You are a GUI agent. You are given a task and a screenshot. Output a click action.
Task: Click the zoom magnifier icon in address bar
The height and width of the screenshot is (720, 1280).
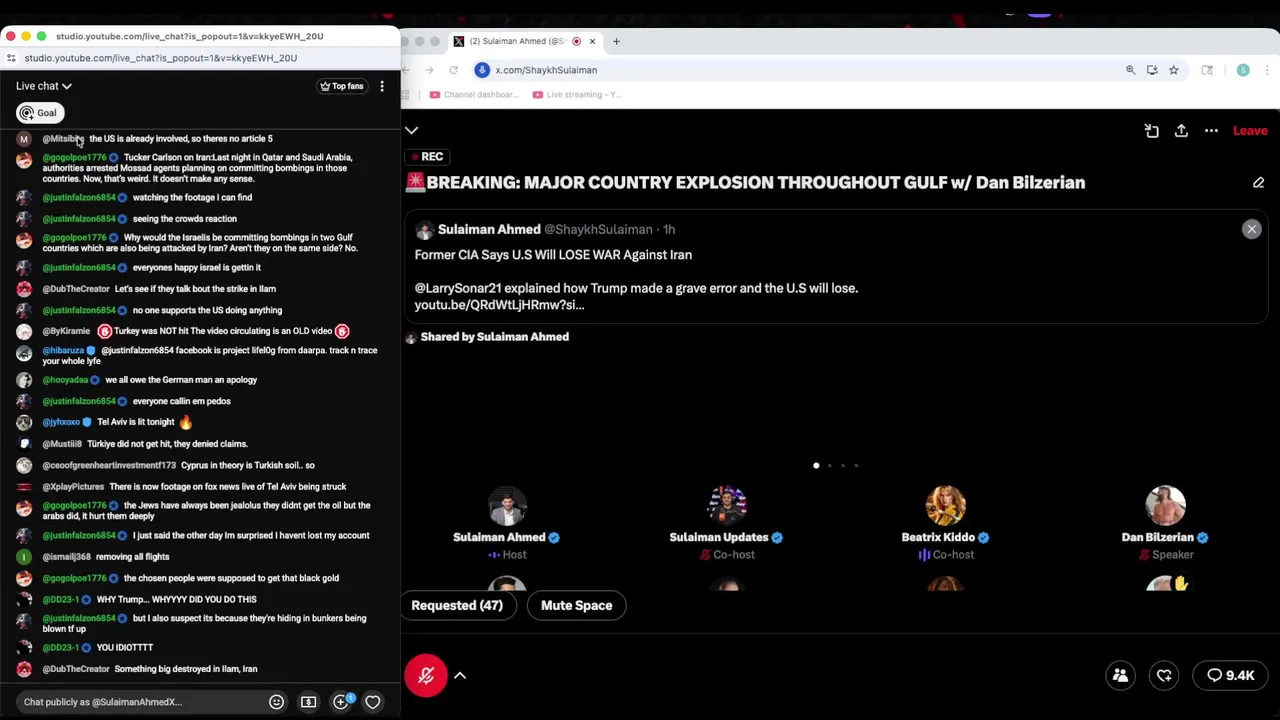(1130, 70)
